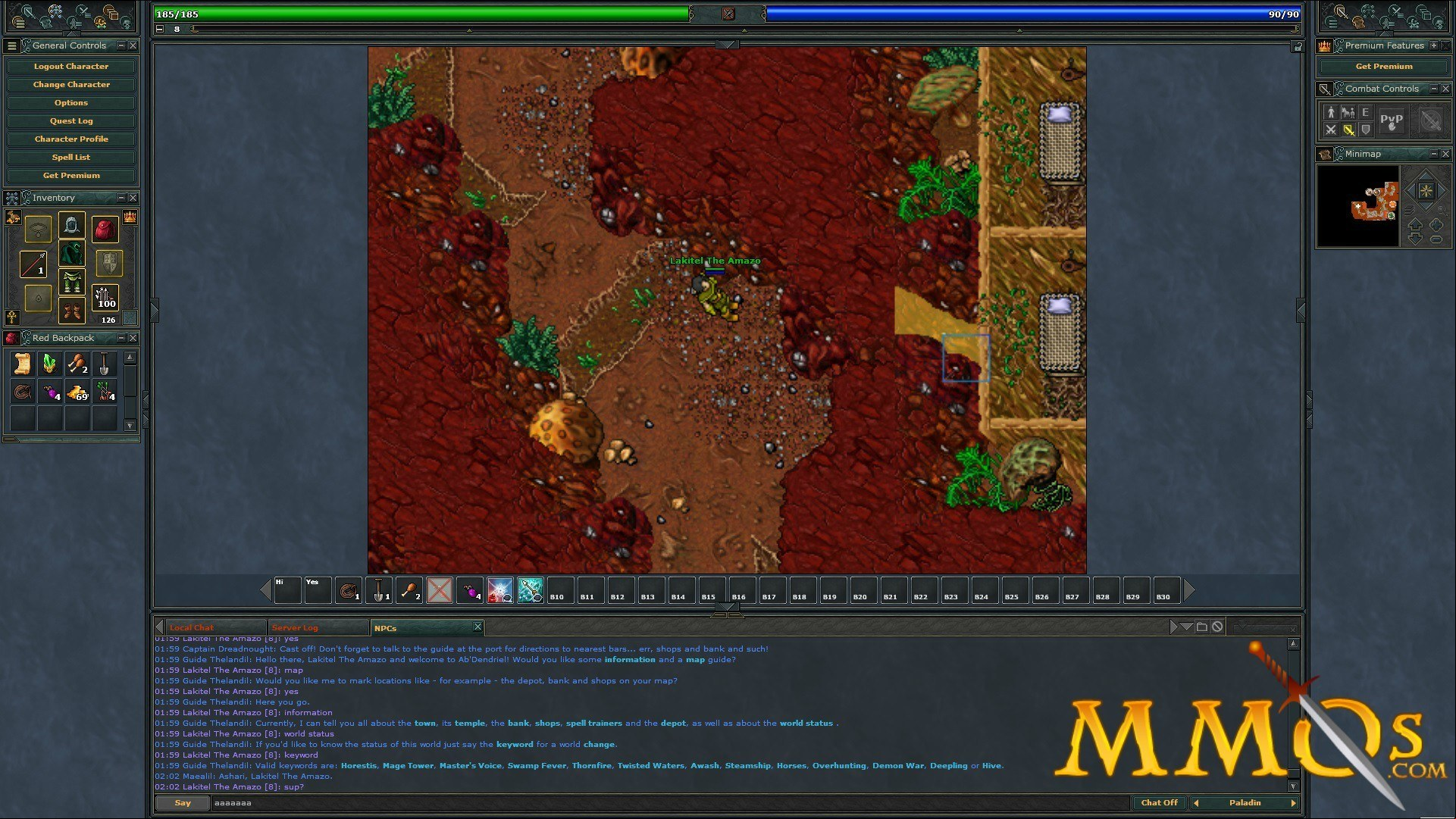Screen dimensions: 1456x819
Task: Collapse the Inventory panel
Action: point(121,198)
